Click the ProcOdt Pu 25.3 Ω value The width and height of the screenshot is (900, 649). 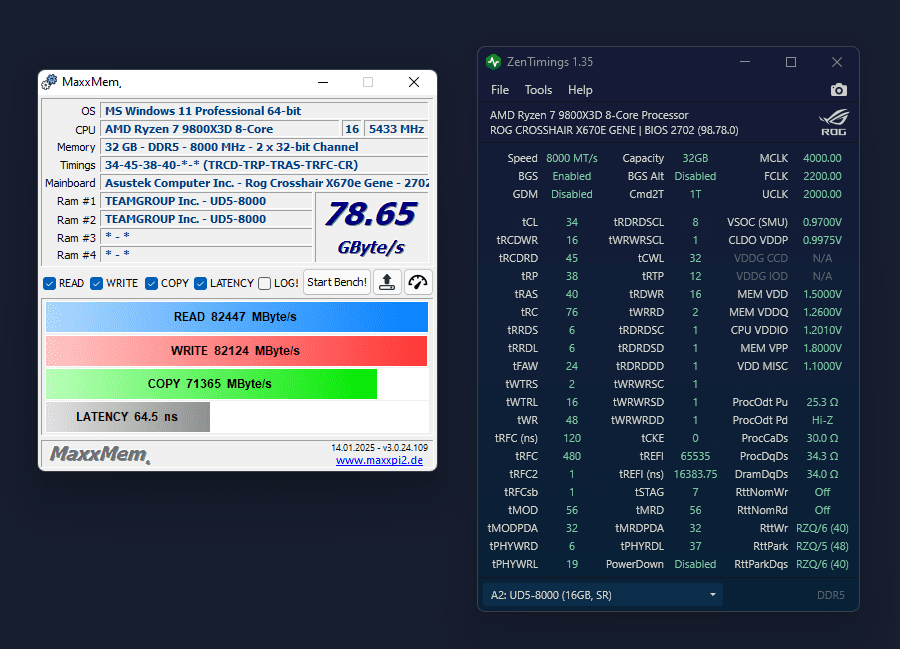point(823,402)
